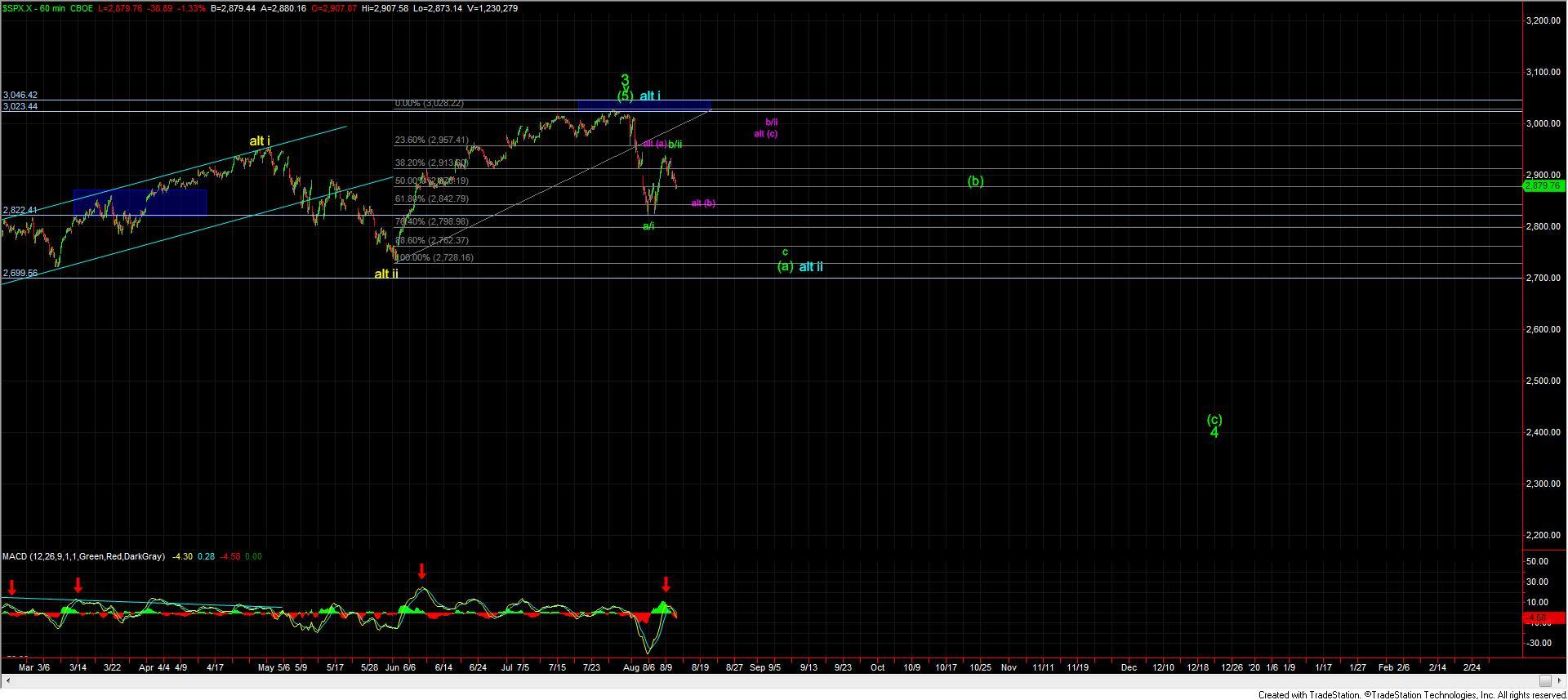
Task: Click the red arrow above June MACD peak
Action: click(x=421, y=570)
